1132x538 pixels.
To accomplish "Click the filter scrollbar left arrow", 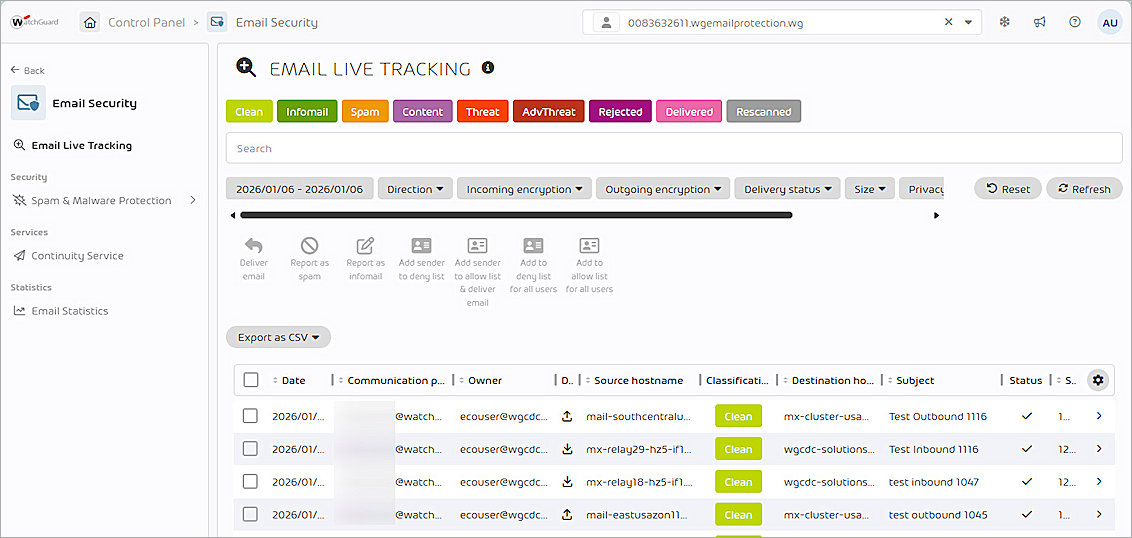I will click(232, 215).
